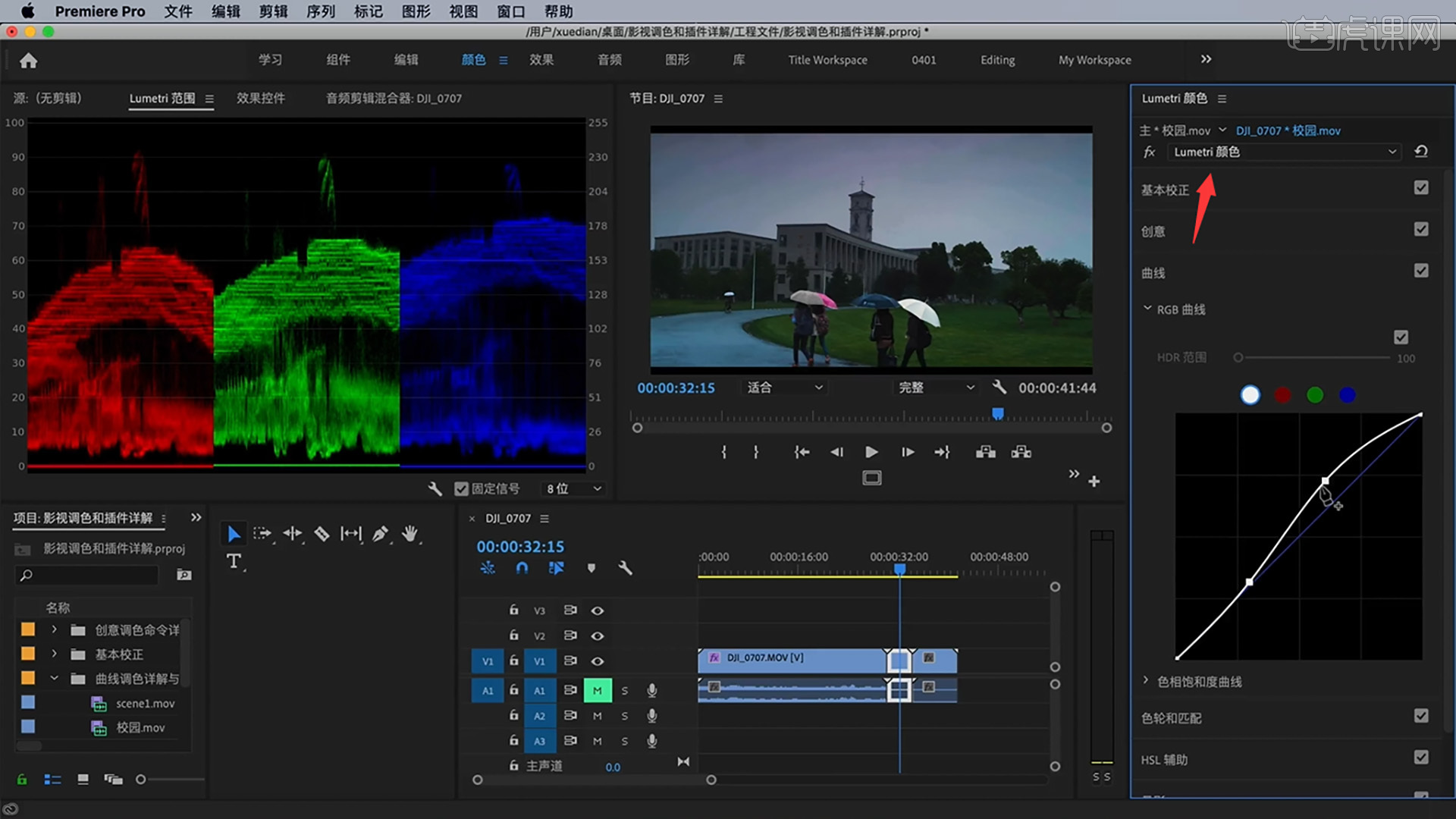Switch to the 效果控件 tab
The width and height of the screenshot is (1456, 819).
(x=260, y=99)
